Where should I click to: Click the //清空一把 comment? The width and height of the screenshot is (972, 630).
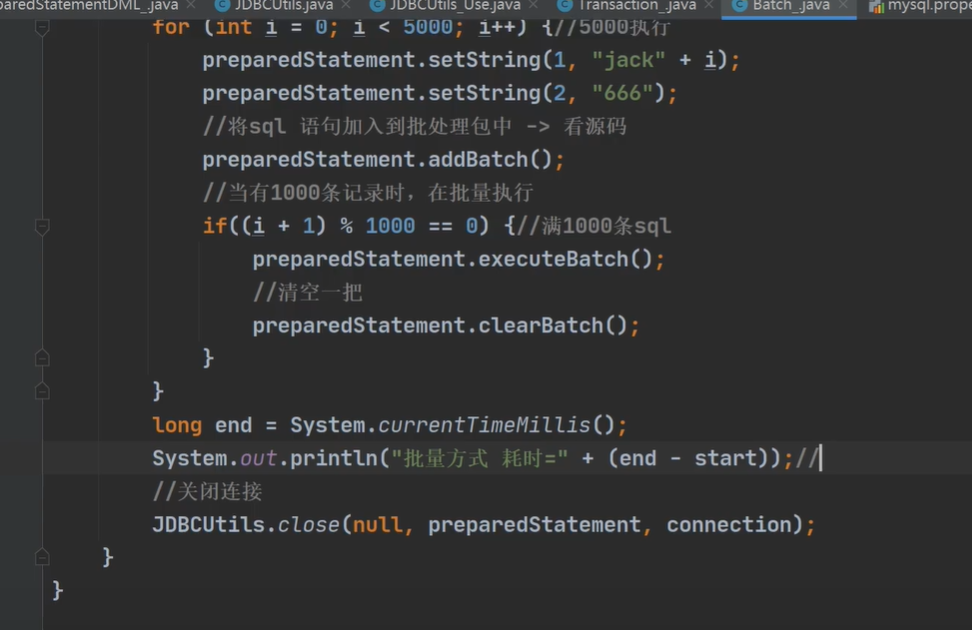point(307,292)
